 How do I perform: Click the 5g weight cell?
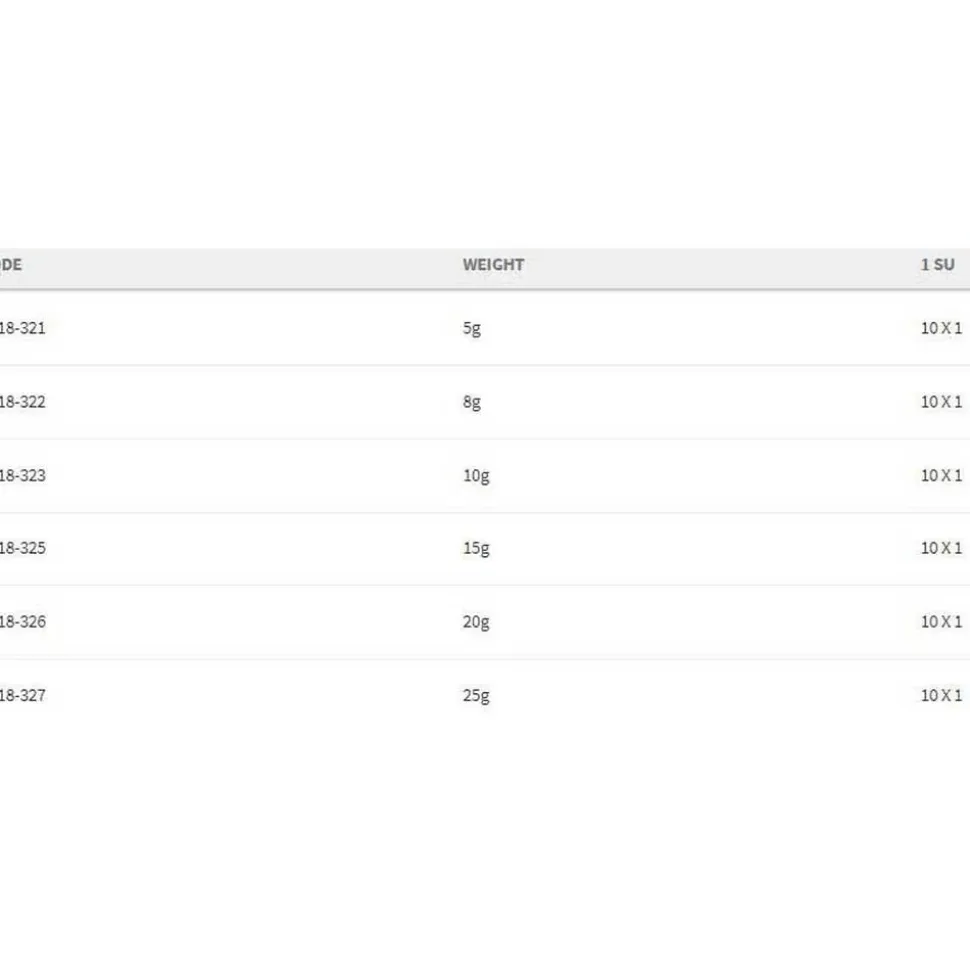coord(471,328)
